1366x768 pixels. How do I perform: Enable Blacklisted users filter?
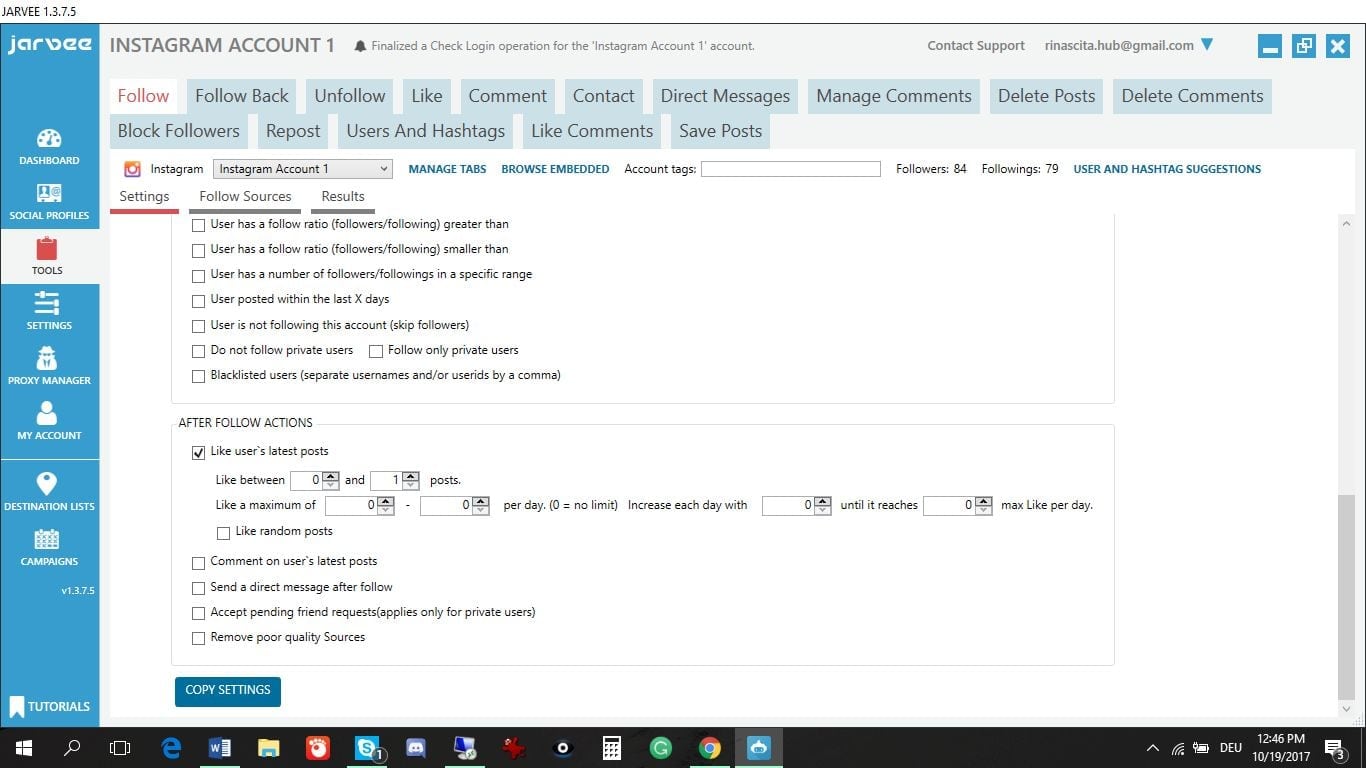[x=198, y=376]
